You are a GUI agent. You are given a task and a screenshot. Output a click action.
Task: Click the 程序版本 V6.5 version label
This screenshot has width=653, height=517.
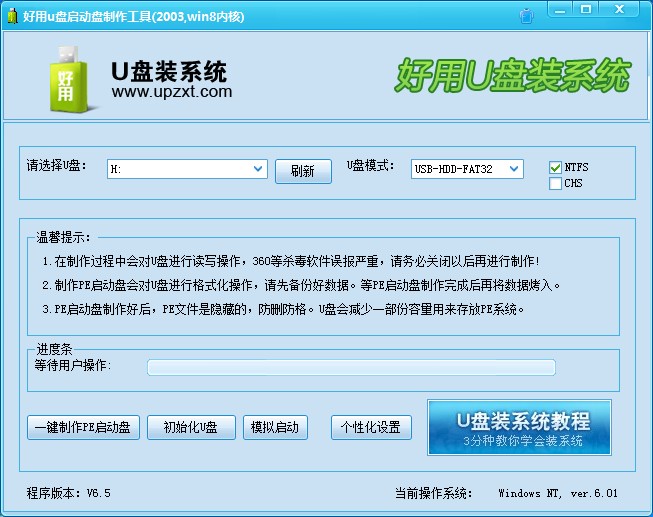pos(70,493)
